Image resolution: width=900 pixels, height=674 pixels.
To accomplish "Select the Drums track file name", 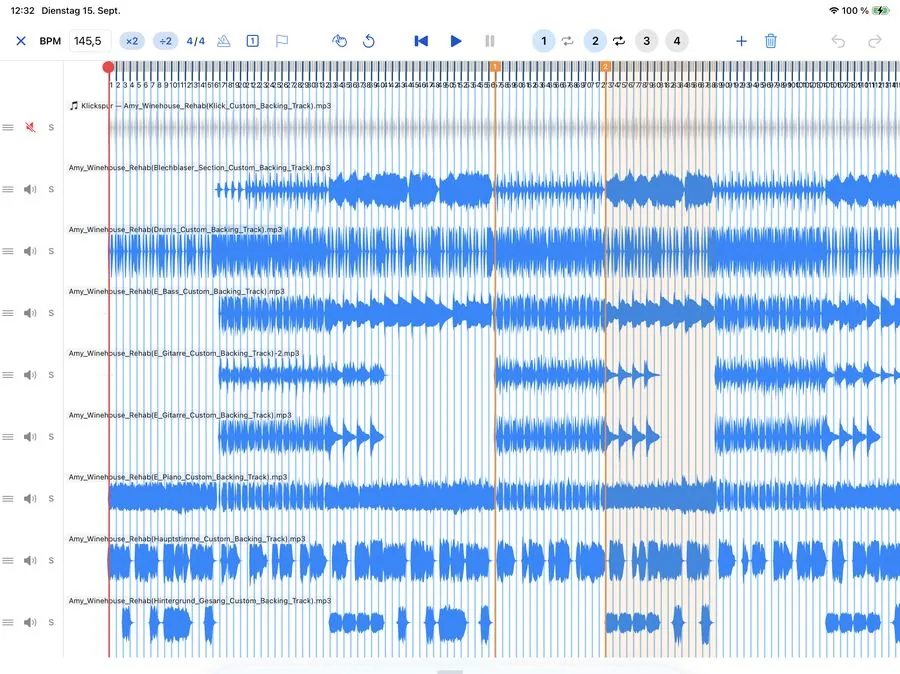I will click(175, 230).
